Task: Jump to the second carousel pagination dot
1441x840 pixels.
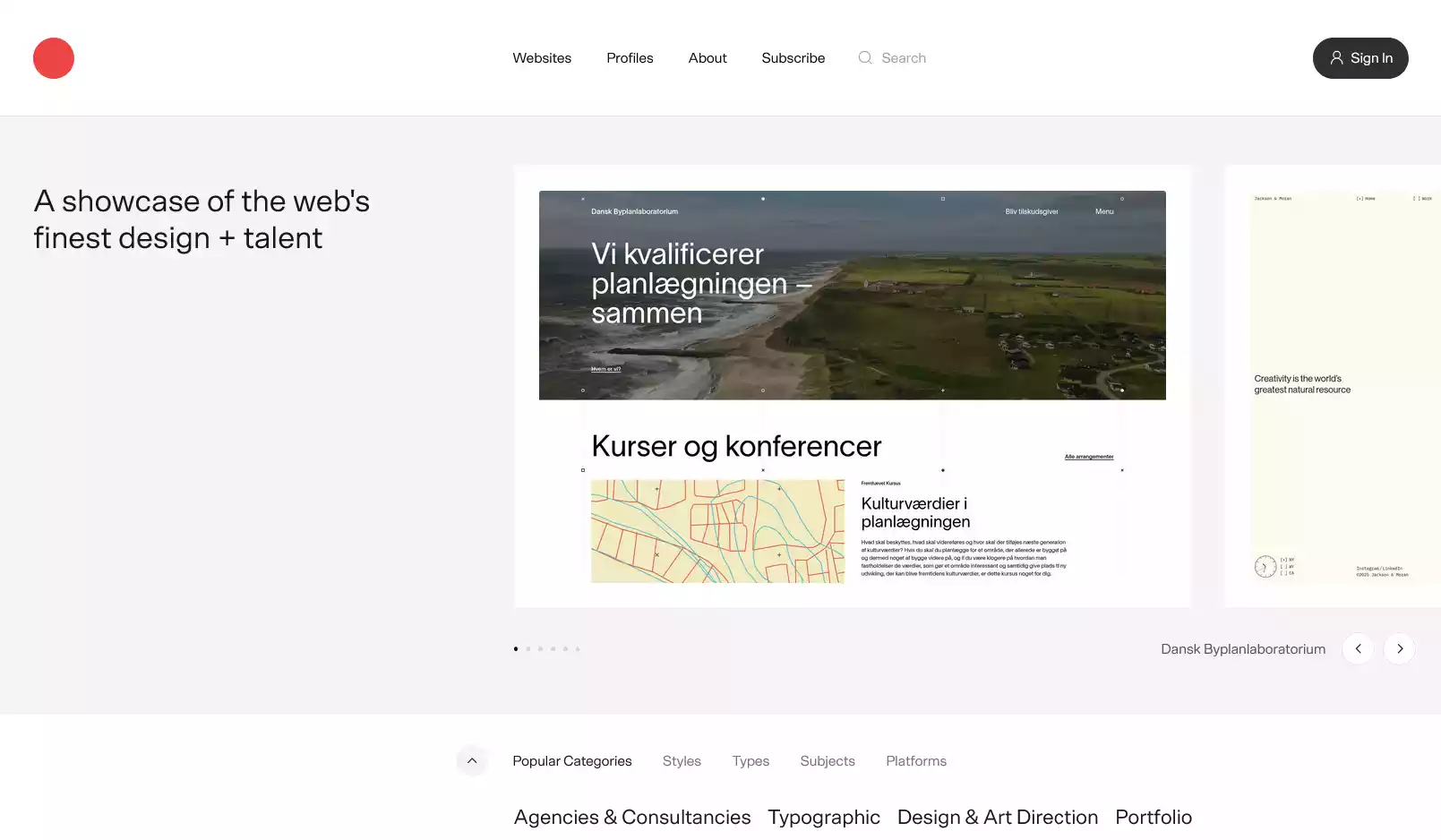Action: click(528, 649)
